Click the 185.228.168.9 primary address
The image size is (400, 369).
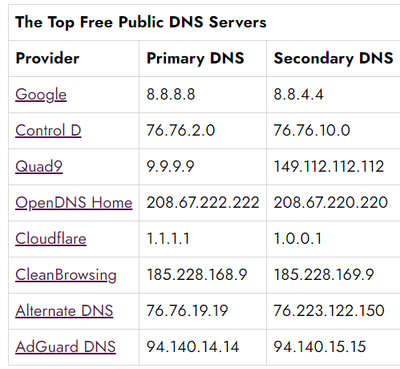197,274
